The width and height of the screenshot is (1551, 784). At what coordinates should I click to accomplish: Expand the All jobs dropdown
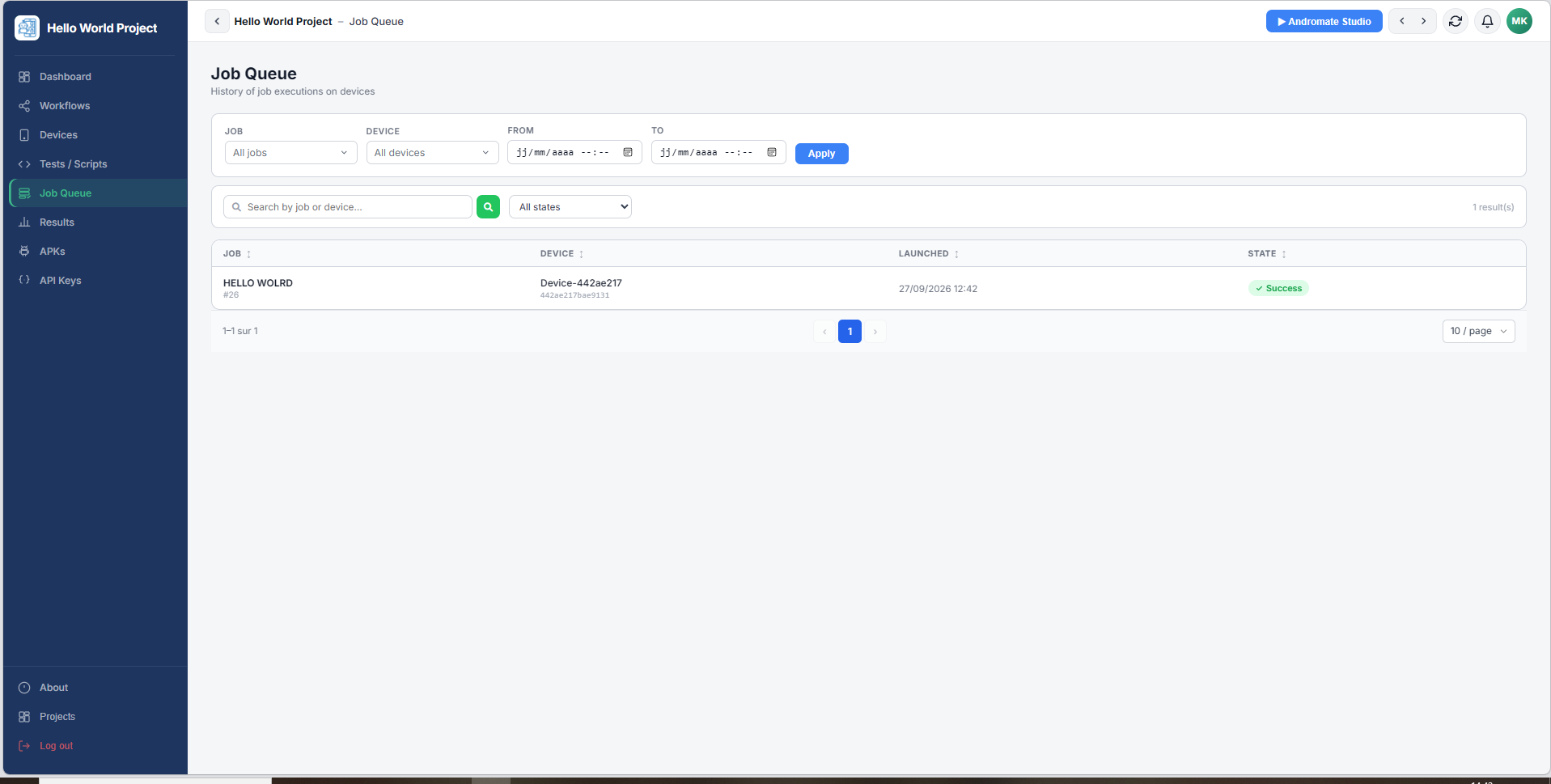pos(290,153)
